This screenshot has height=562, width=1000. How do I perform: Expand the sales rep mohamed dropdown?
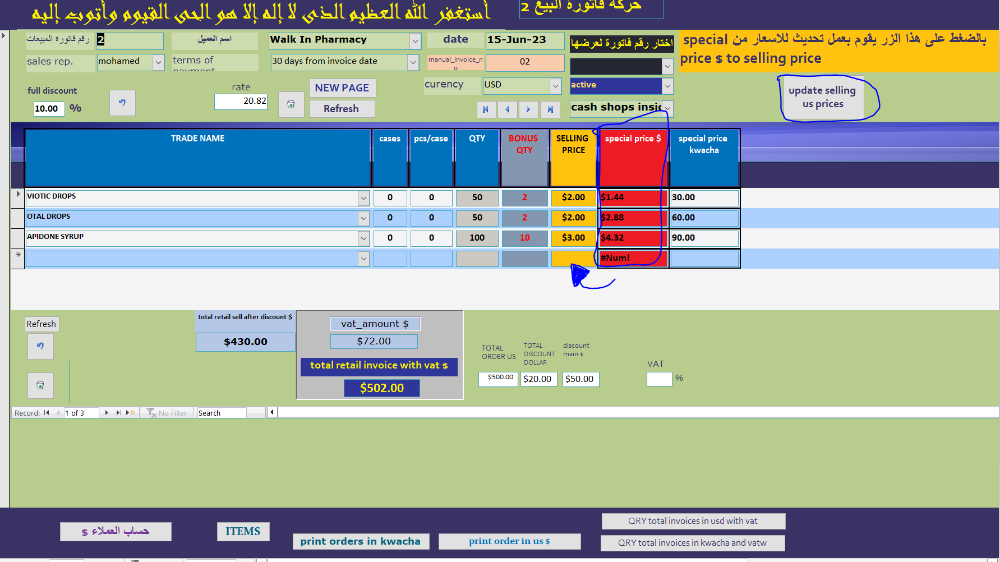click(158, 62)
